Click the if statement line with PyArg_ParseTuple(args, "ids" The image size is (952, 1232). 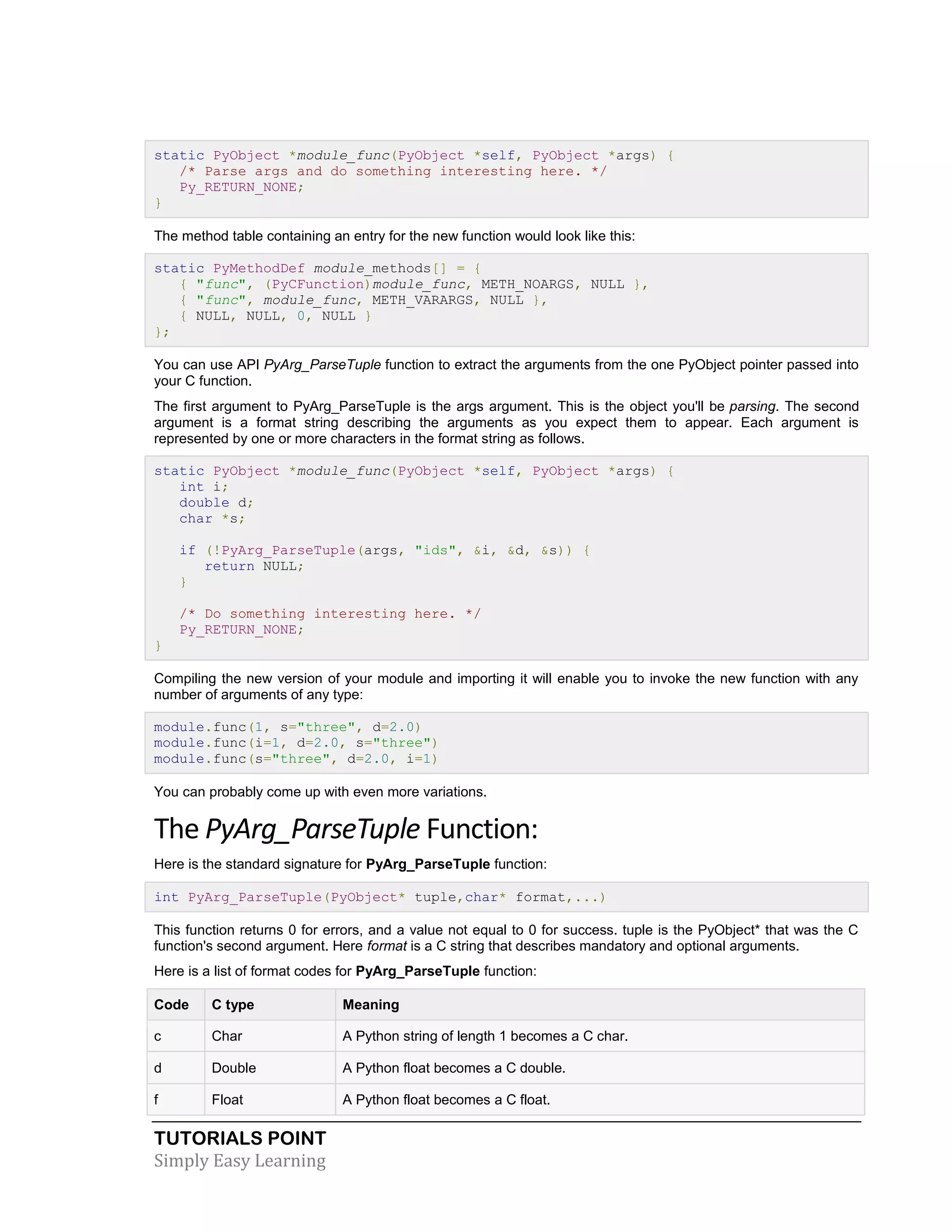pyautogui.click(x=384, y=550)
